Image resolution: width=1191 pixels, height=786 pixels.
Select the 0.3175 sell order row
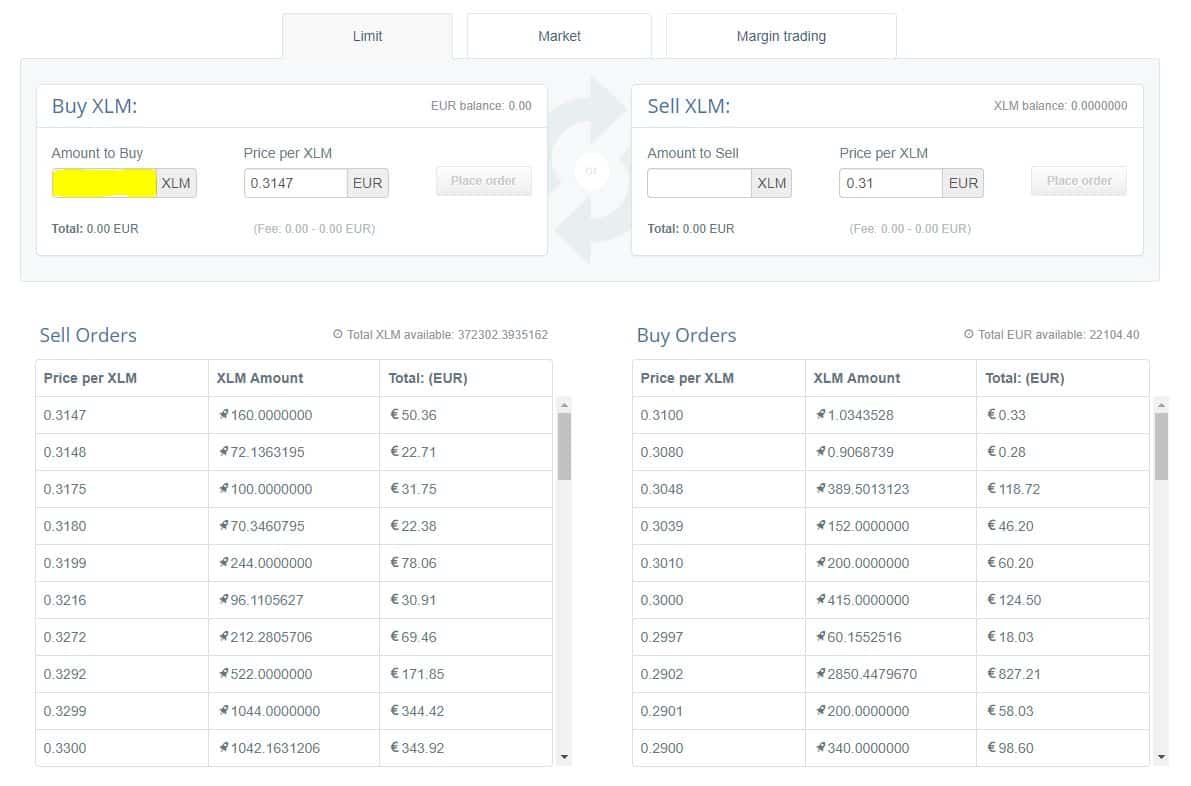(293, 489)
